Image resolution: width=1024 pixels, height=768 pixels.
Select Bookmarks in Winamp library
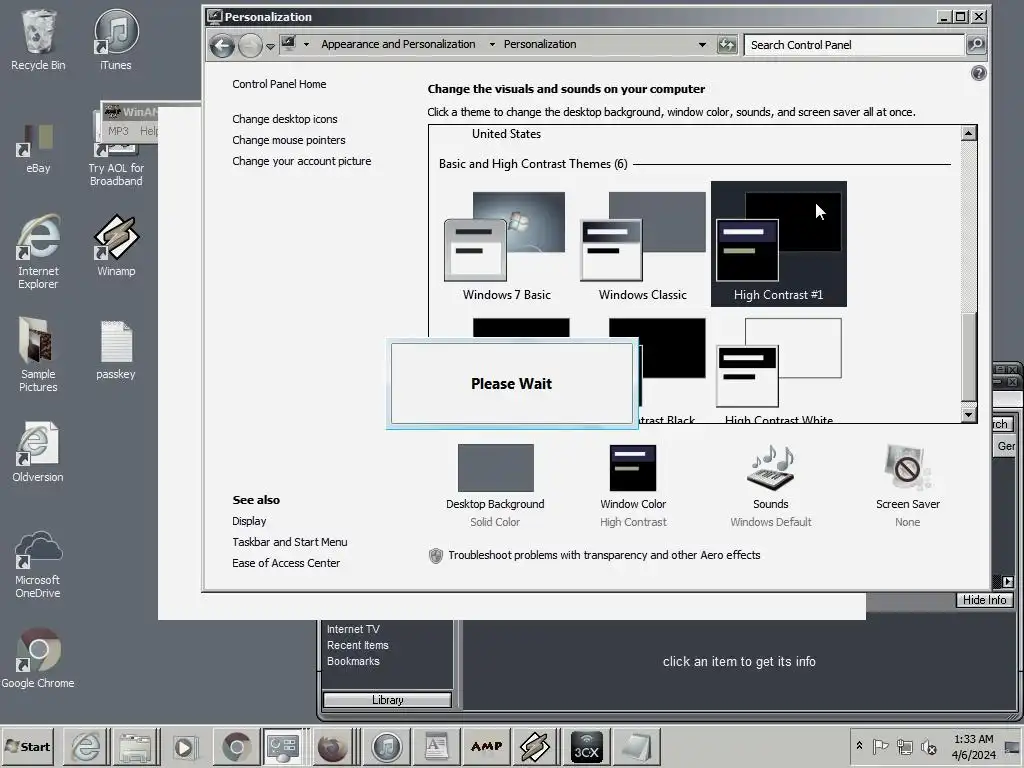pos(353,661)
